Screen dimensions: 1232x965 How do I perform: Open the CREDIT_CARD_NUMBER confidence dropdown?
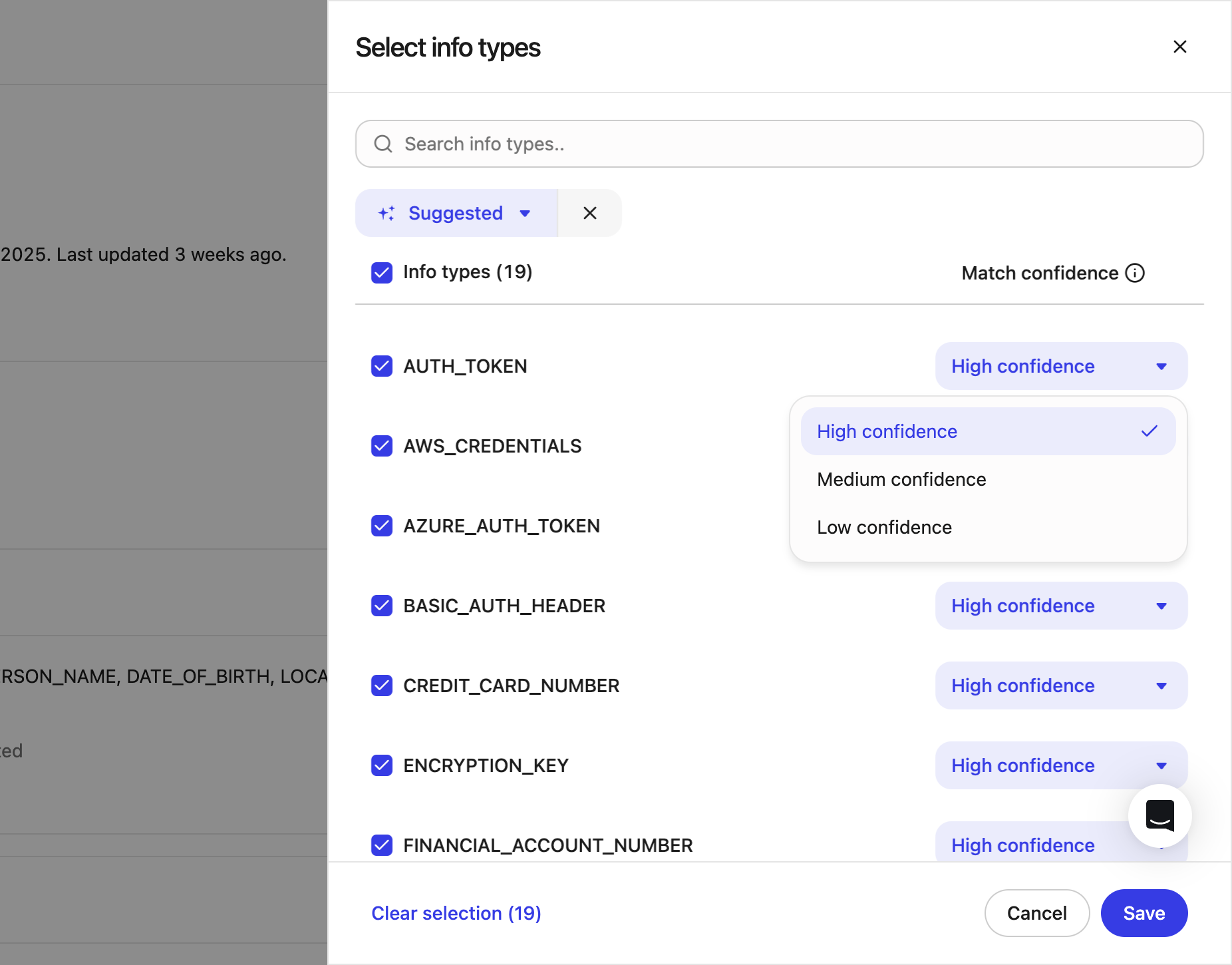(1061, 685)
